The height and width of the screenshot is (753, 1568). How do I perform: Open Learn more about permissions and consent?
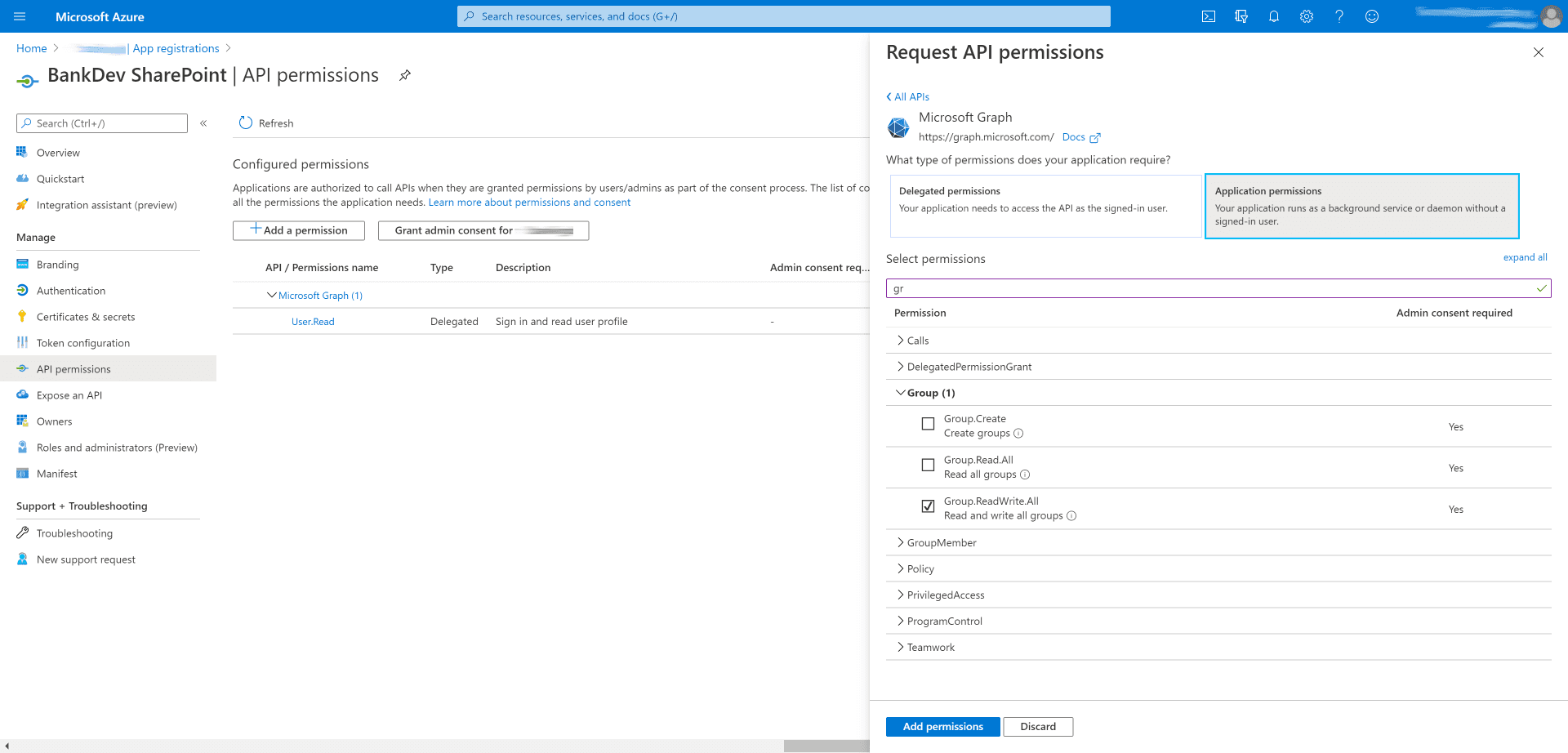(x=529, y=203)
